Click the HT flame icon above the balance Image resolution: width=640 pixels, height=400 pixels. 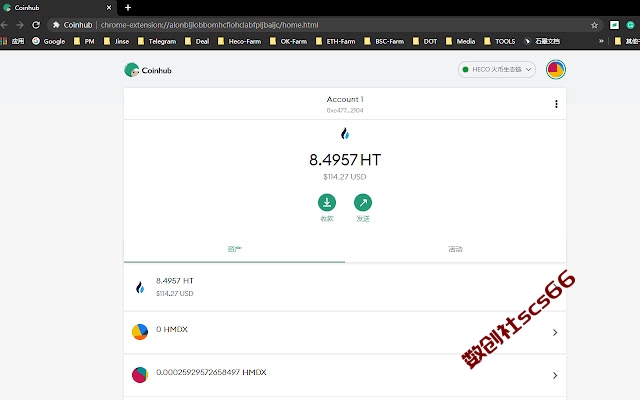pos(345,133)
